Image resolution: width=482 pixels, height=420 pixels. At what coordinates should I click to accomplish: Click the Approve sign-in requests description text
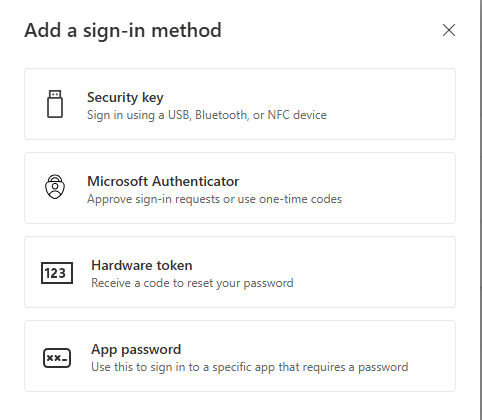click(214, 199)
